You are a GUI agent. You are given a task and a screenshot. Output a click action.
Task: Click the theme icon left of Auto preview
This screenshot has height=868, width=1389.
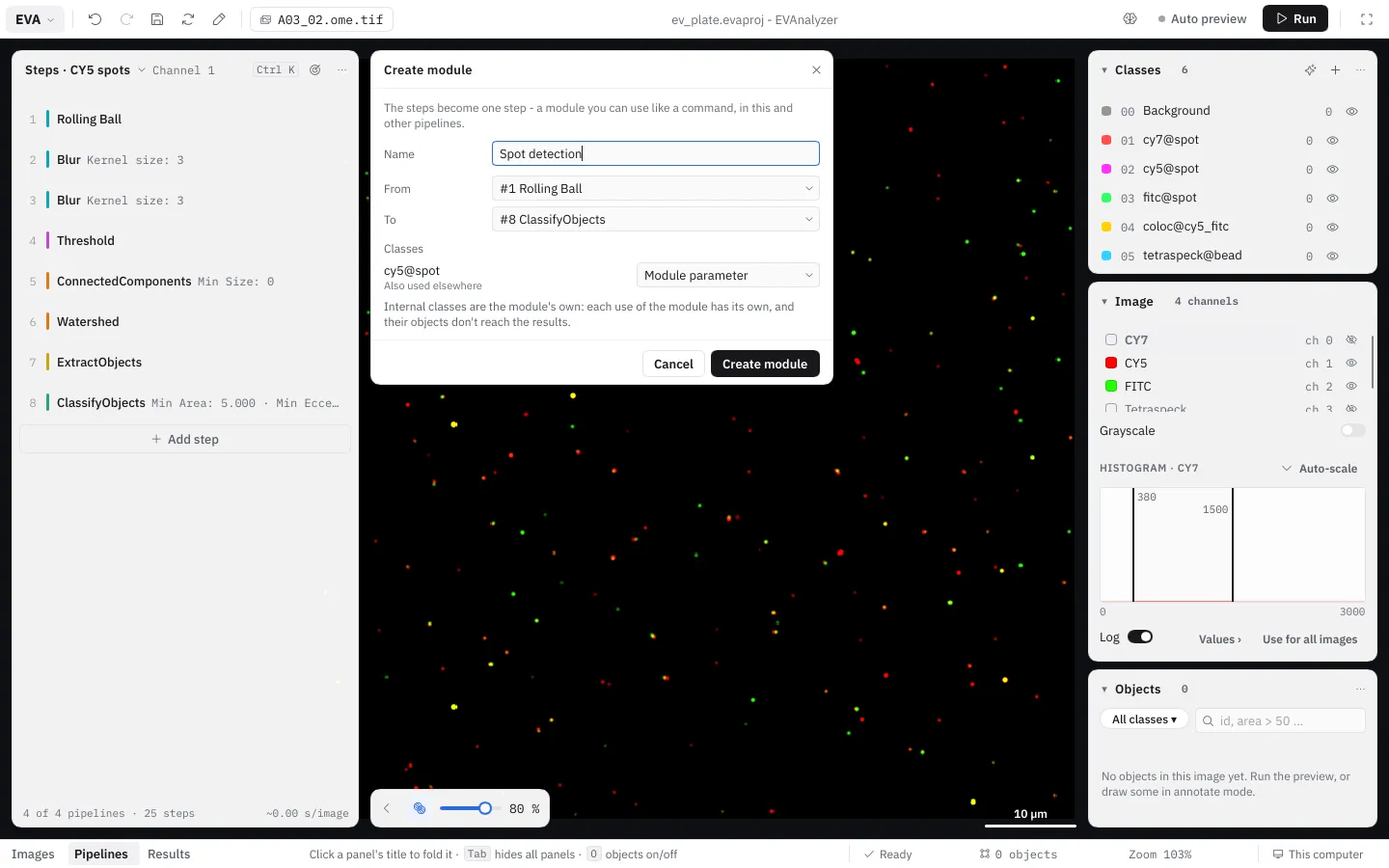[1130, 19]
